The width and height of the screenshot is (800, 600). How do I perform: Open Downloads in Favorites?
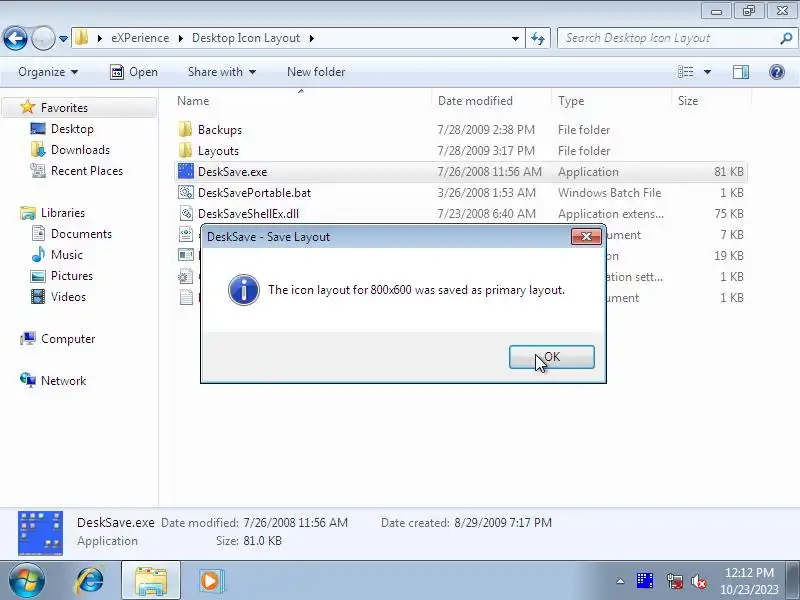pyautogui.click(x=80, y=149)
